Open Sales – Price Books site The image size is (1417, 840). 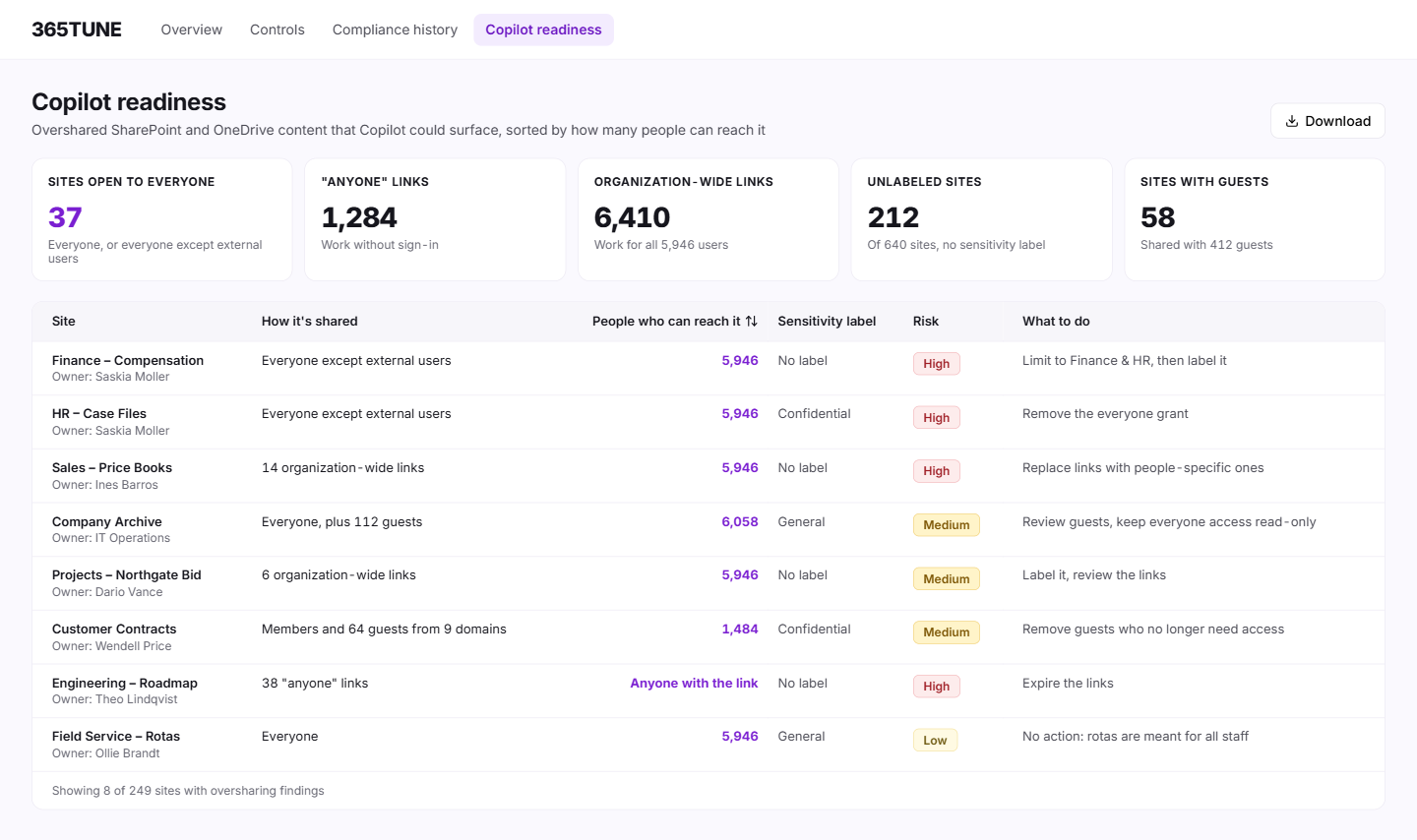(x=112, y=468)
